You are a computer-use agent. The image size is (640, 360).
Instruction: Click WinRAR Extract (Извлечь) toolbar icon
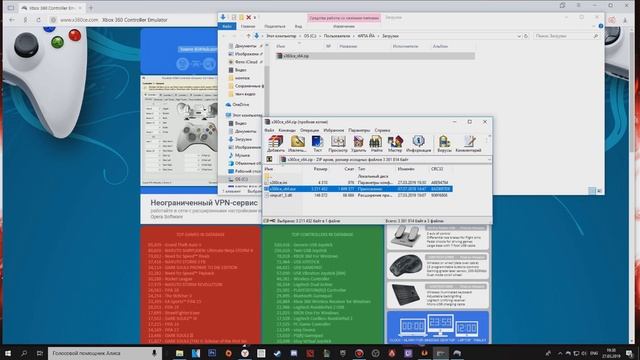(297, 144)
